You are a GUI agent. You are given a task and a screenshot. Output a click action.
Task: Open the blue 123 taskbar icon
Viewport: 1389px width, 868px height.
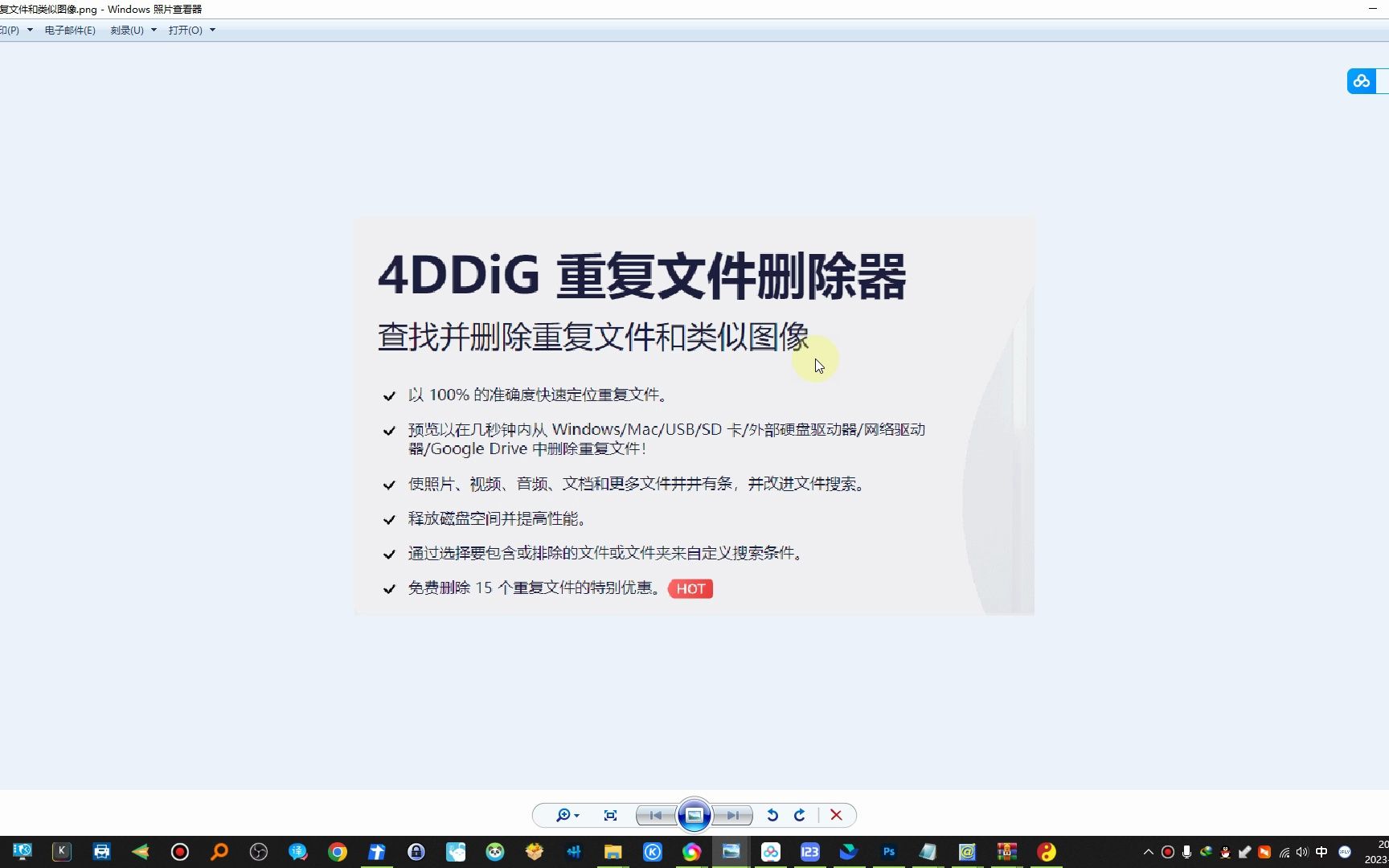(x=810, y=852)
